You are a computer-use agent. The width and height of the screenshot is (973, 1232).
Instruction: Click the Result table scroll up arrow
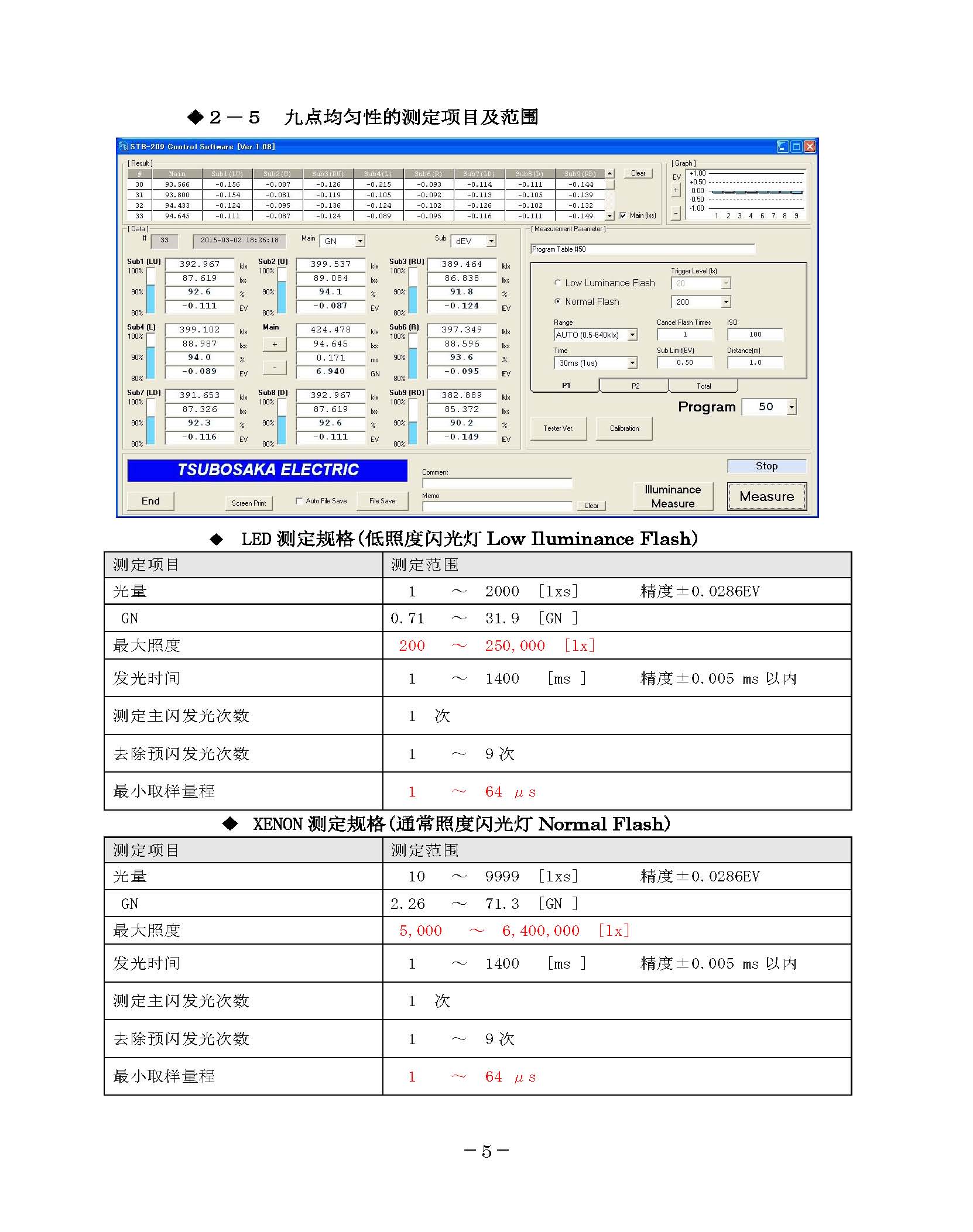pos(609,173)
